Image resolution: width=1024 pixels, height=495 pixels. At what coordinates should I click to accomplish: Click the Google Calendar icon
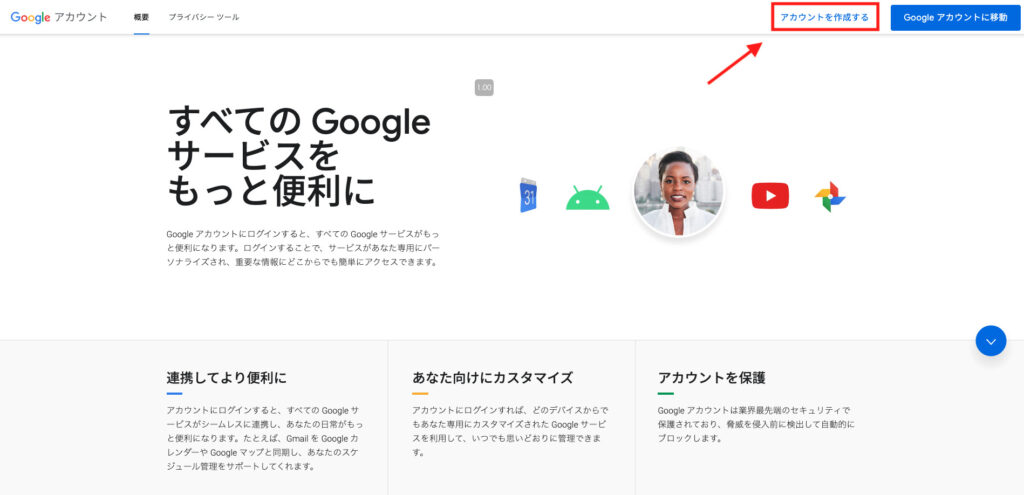click(x=528, y=195)
